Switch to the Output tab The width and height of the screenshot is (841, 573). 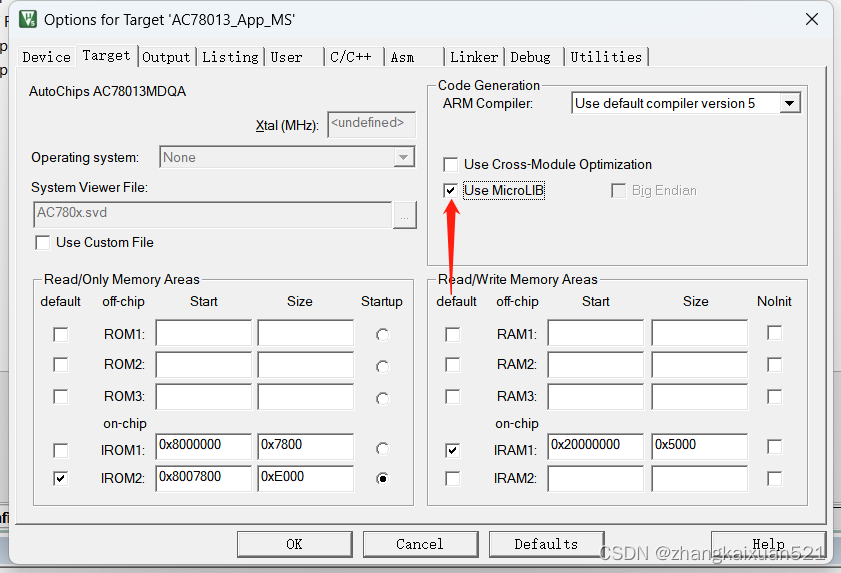166,57
